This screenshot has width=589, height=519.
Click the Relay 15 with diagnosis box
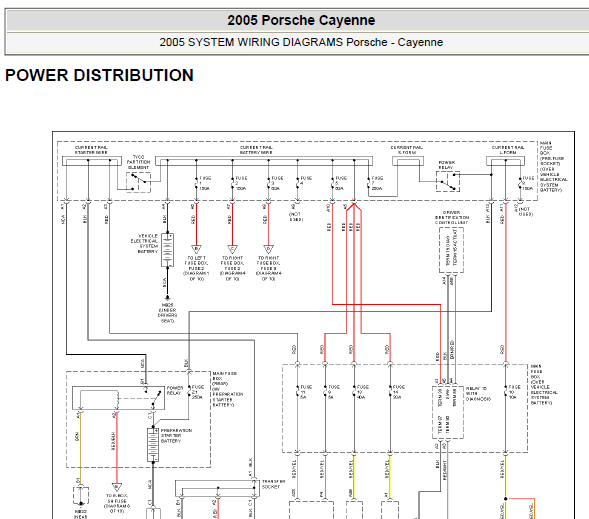point(448,412)
